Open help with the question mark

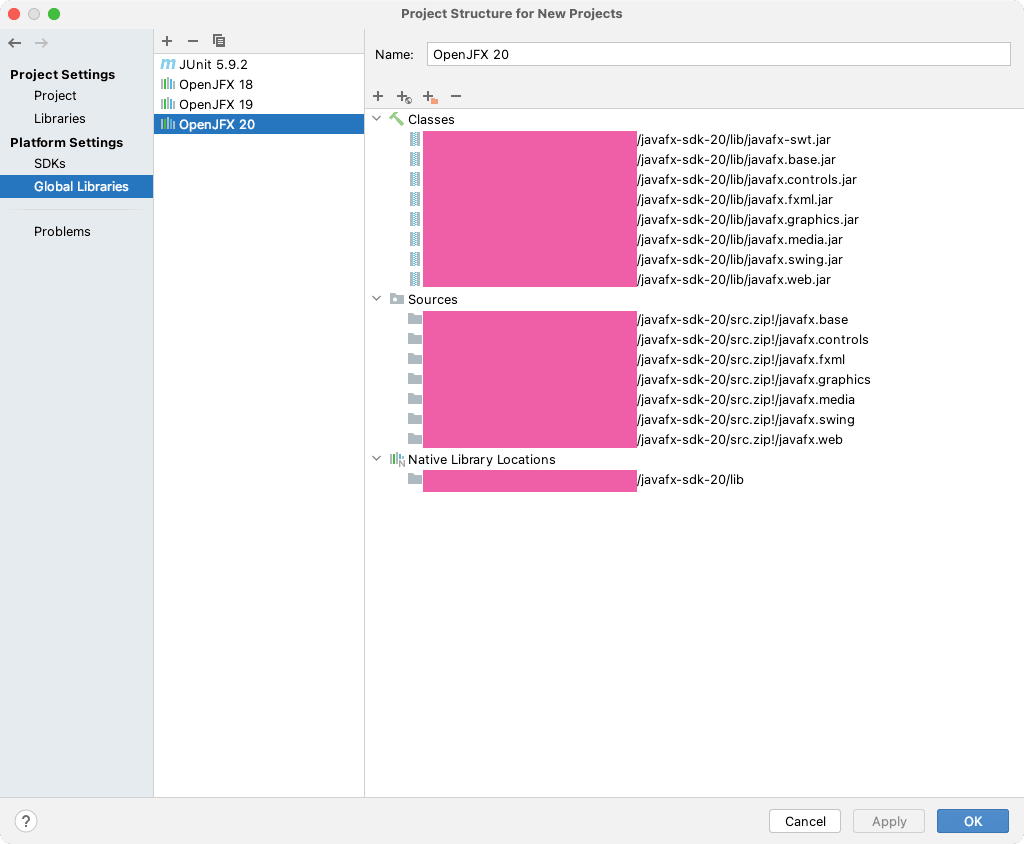tap(26, 821)
